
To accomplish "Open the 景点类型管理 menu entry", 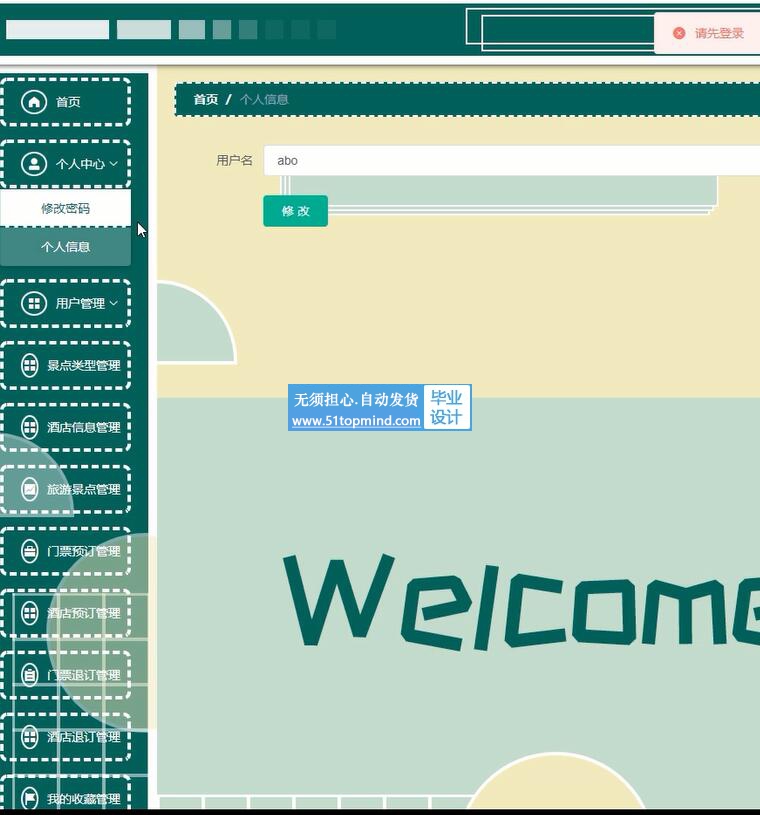I will (x=65, y=365).
